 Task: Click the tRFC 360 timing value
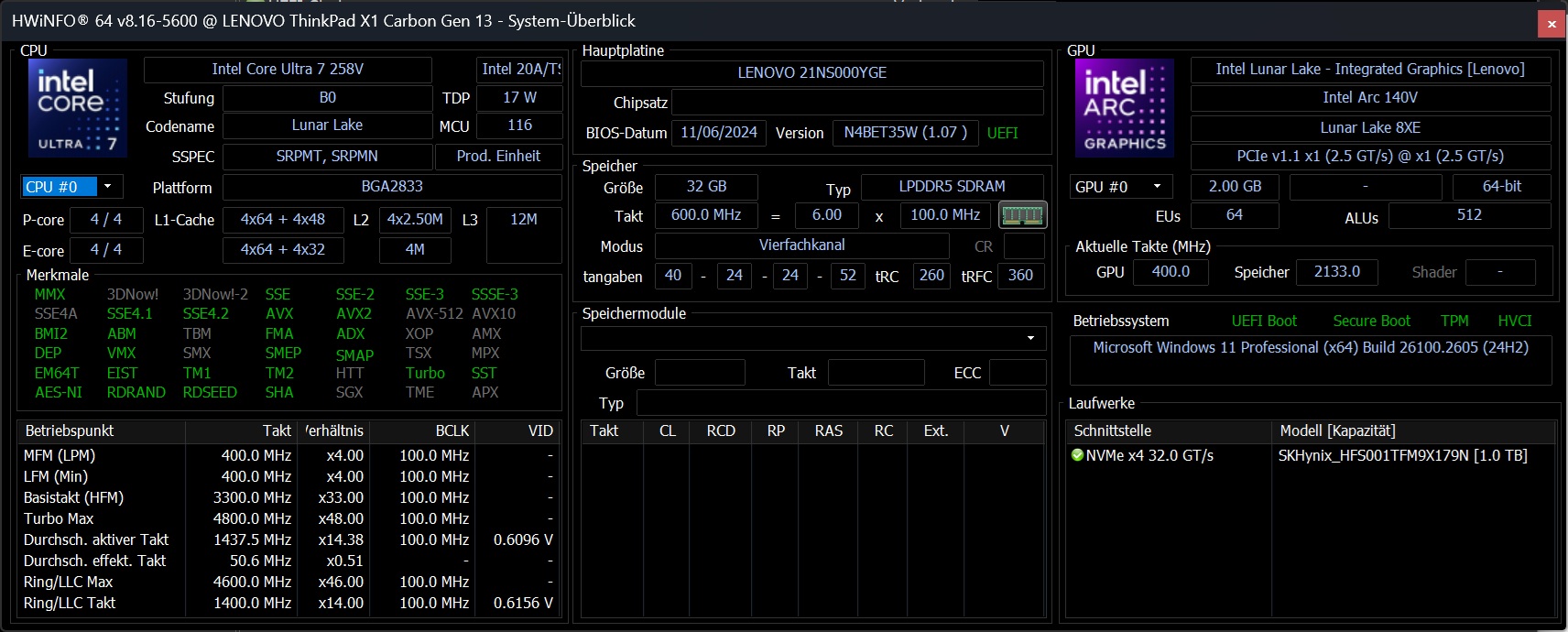[1020, 276]
